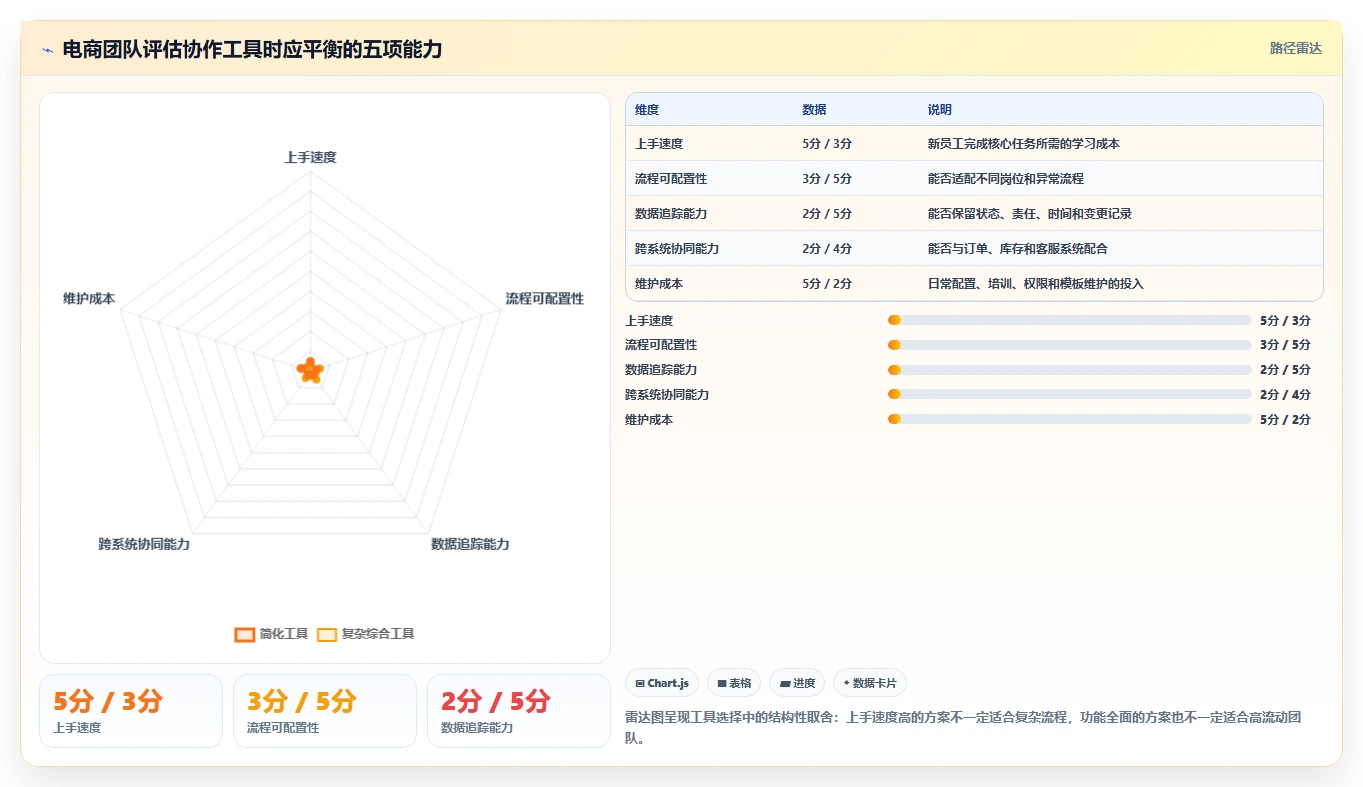Click the 上手速度 progress bar
Image resolution: width=1363 pixels, height=787 pixels.
1069,320
